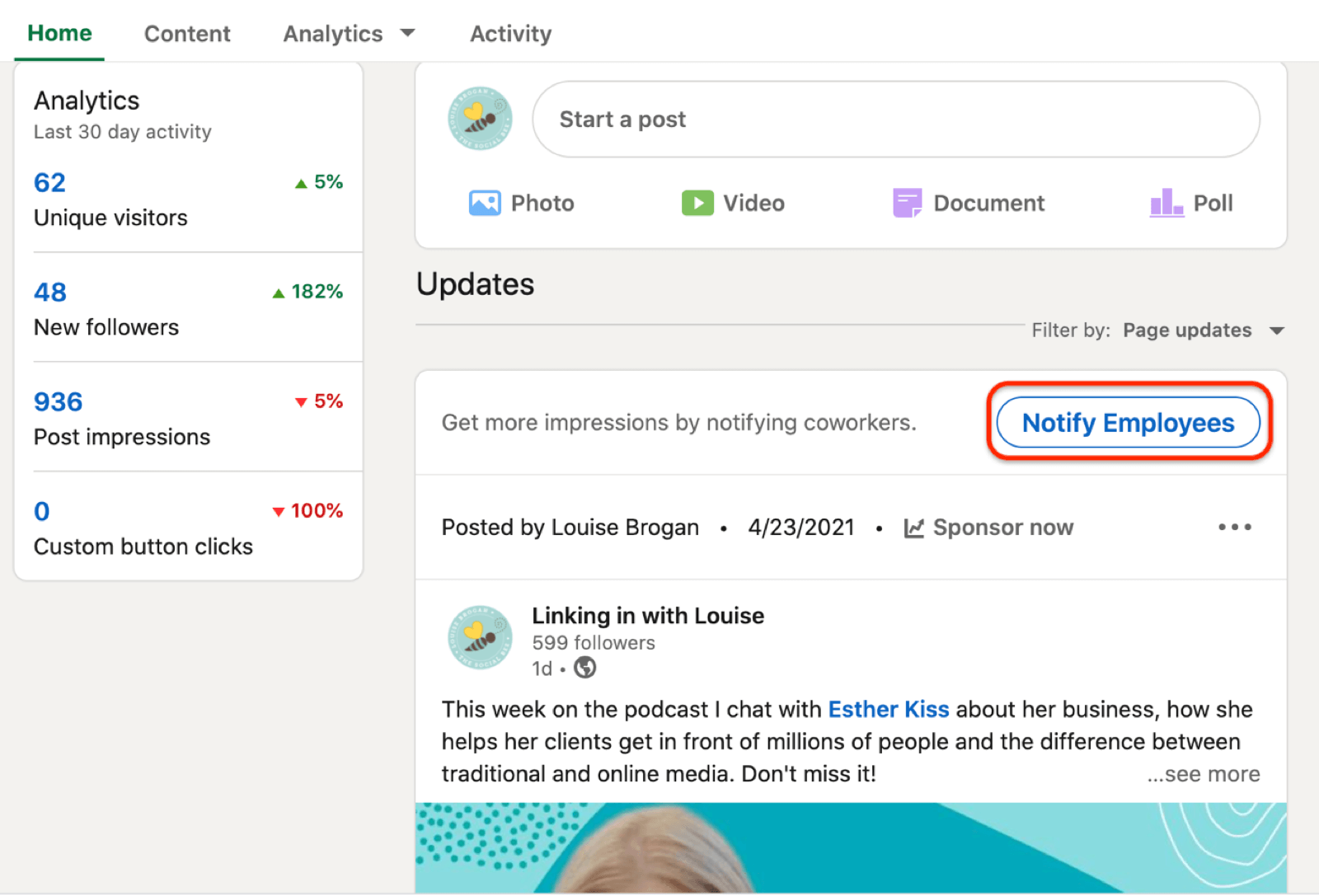Open the Activity tab
This screenshot has width=1319, height=896.
[510, 34]
